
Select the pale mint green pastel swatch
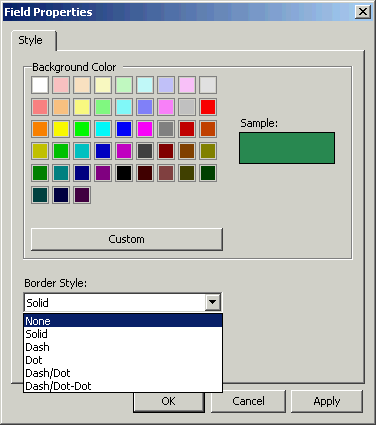point(124,85)
